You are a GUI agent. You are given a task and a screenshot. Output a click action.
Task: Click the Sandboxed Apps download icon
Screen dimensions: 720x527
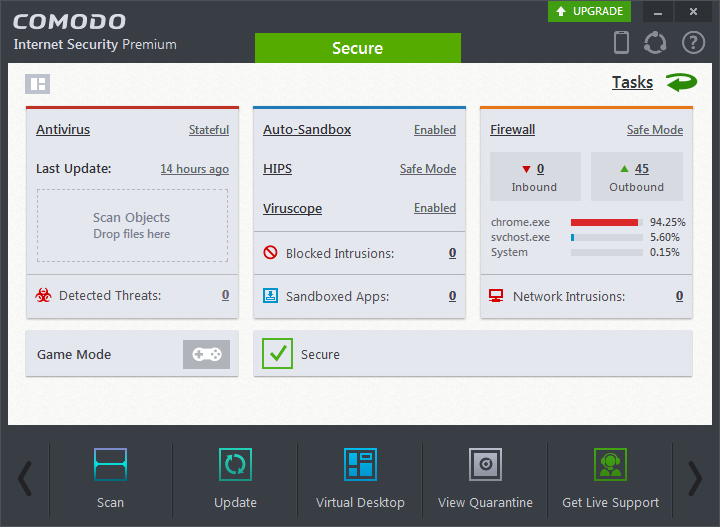[x=270, y=296]
